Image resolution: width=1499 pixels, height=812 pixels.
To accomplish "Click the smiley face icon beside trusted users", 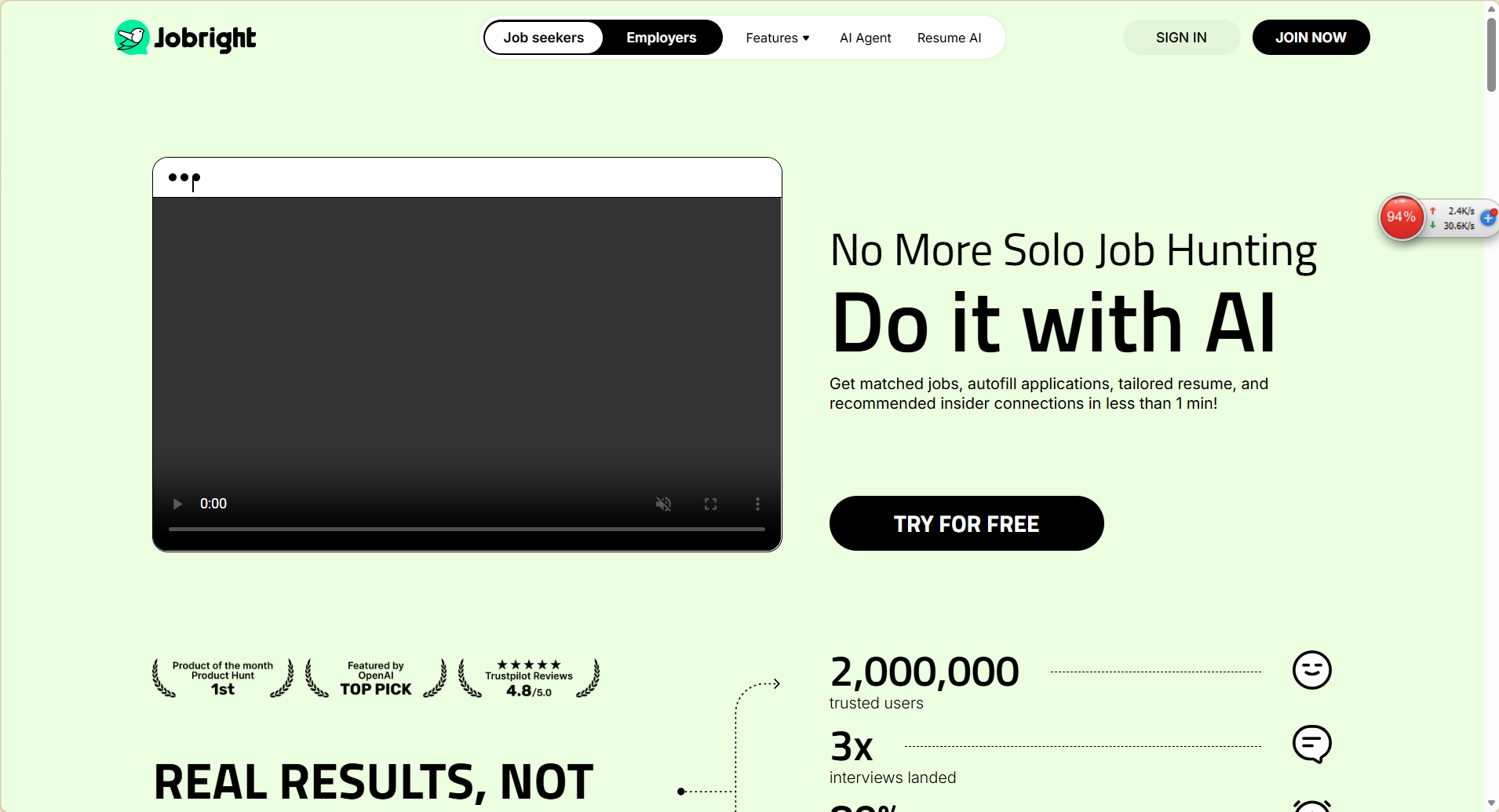I will pos(1311,670).
